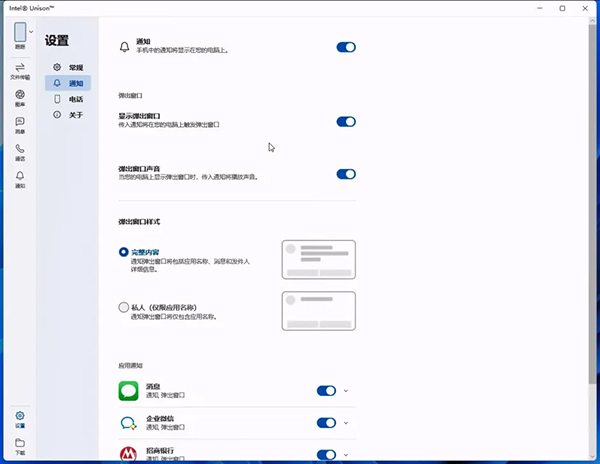The height and width of the screenshot is (464, 600).
Task: Click the 设置 page title
Action: 57,40
